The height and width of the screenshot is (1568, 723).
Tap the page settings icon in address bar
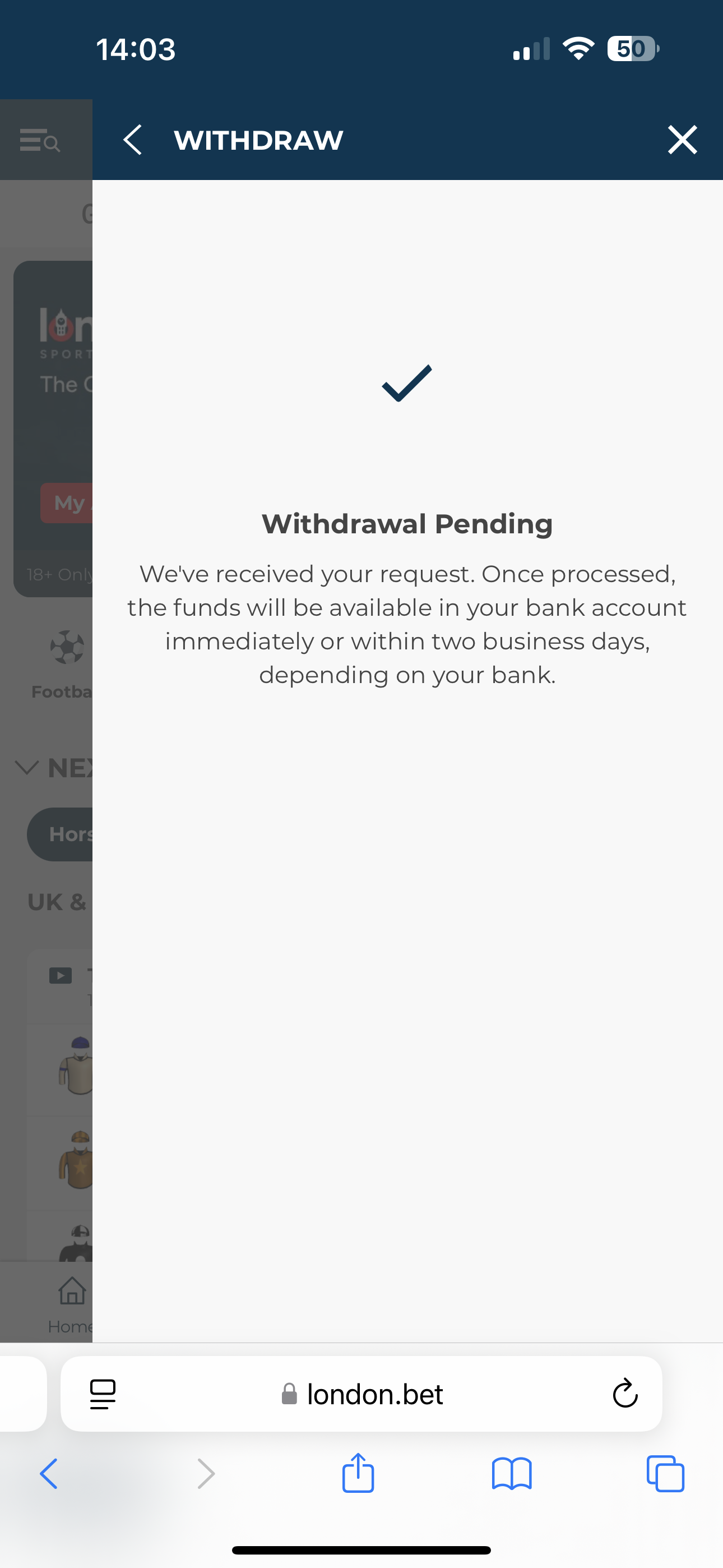pyautogui.click(x=104, y=1394)
